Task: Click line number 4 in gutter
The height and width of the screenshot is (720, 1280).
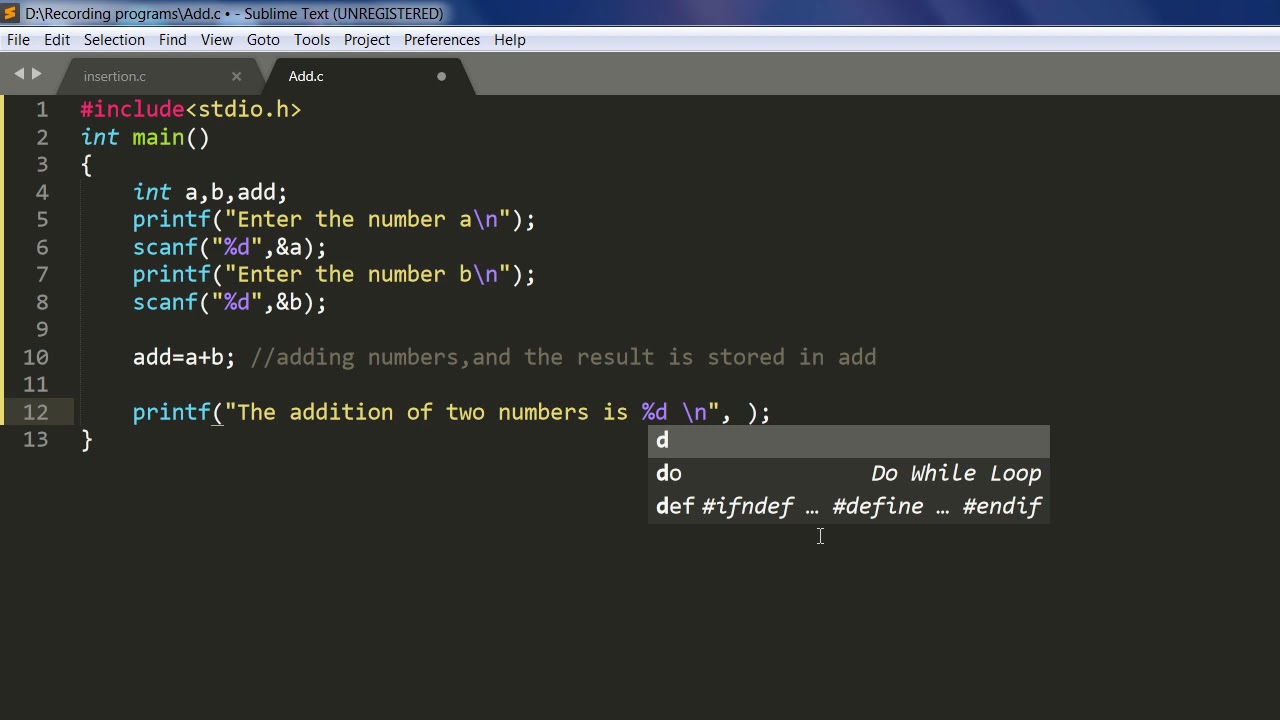Action: pos(42,192)
